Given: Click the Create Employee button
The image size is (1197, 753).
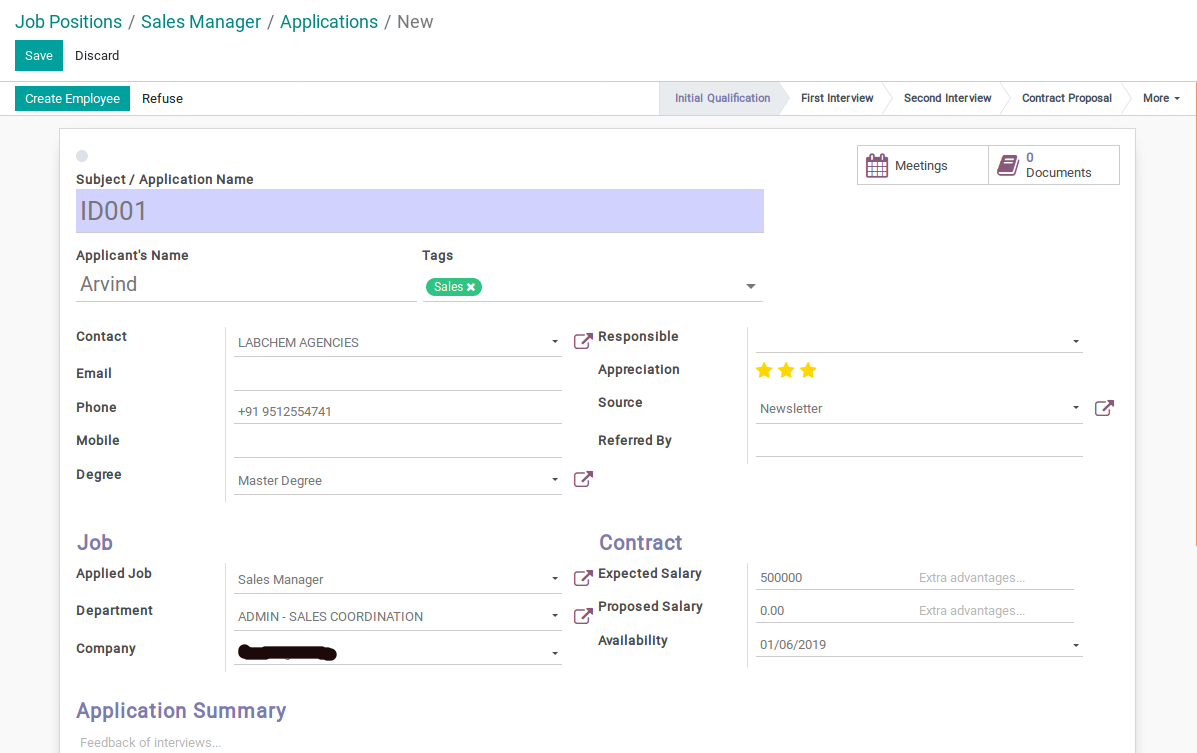Looking at the screenshot, I should coord(72,98).
